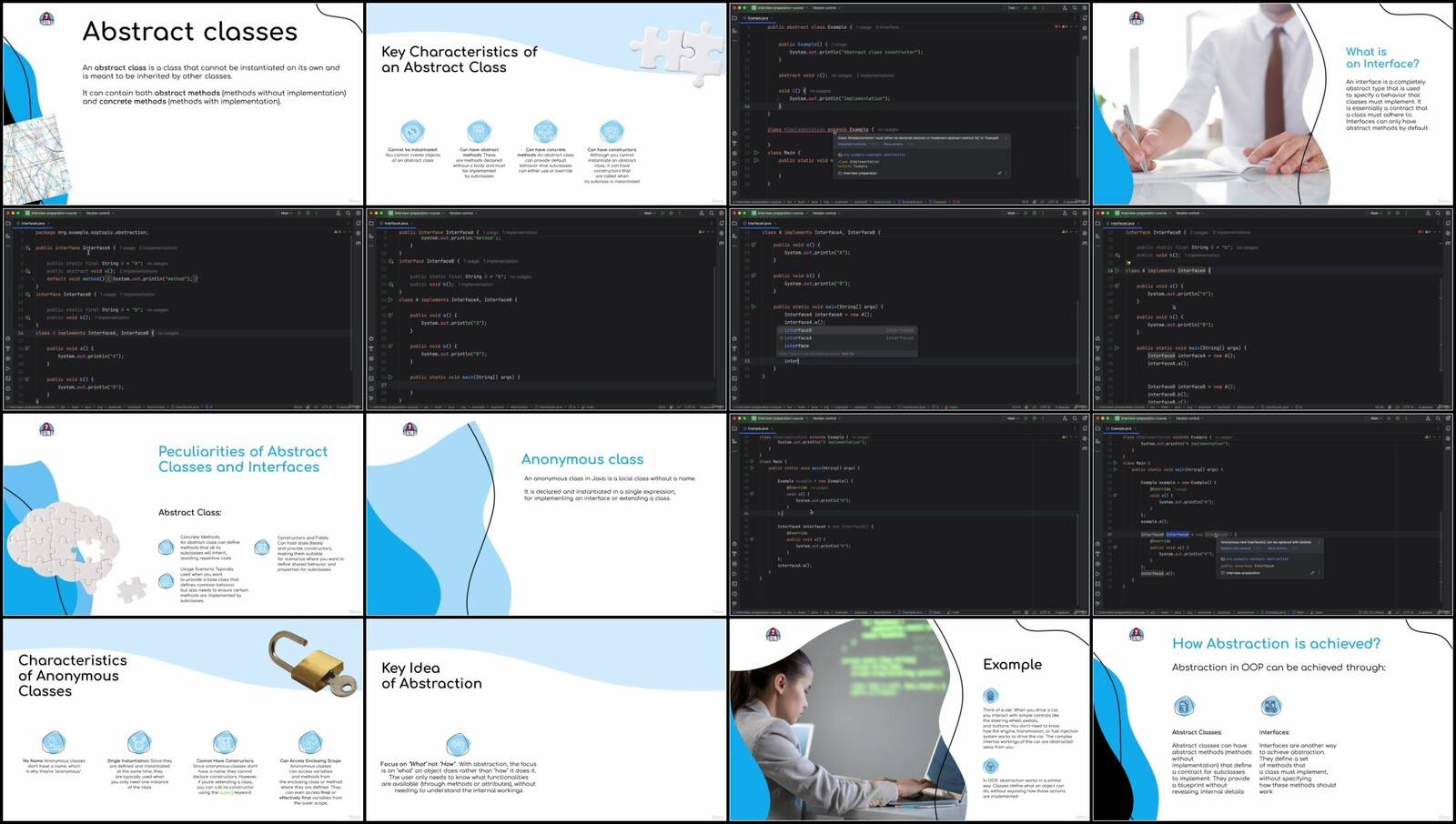Click the logo on the "How Abstraction is achieved?" slide
The image size is (1456, 824).
pos(1136,635)
